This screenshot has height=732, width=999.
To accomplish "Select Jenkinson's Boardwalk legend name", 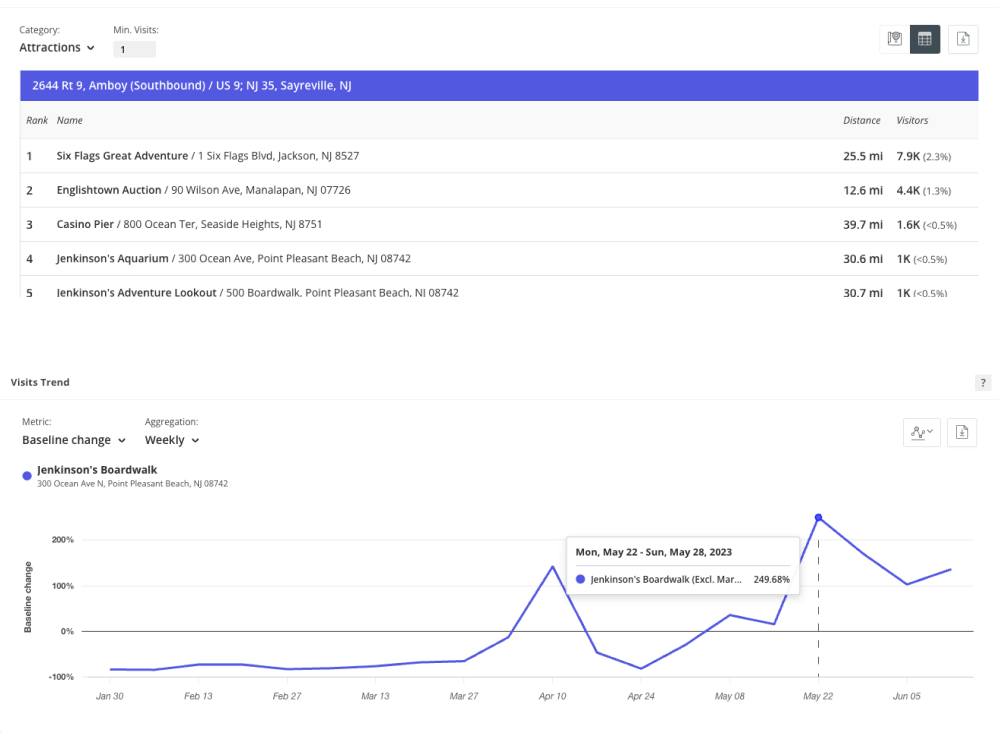I will coord(97,470).
